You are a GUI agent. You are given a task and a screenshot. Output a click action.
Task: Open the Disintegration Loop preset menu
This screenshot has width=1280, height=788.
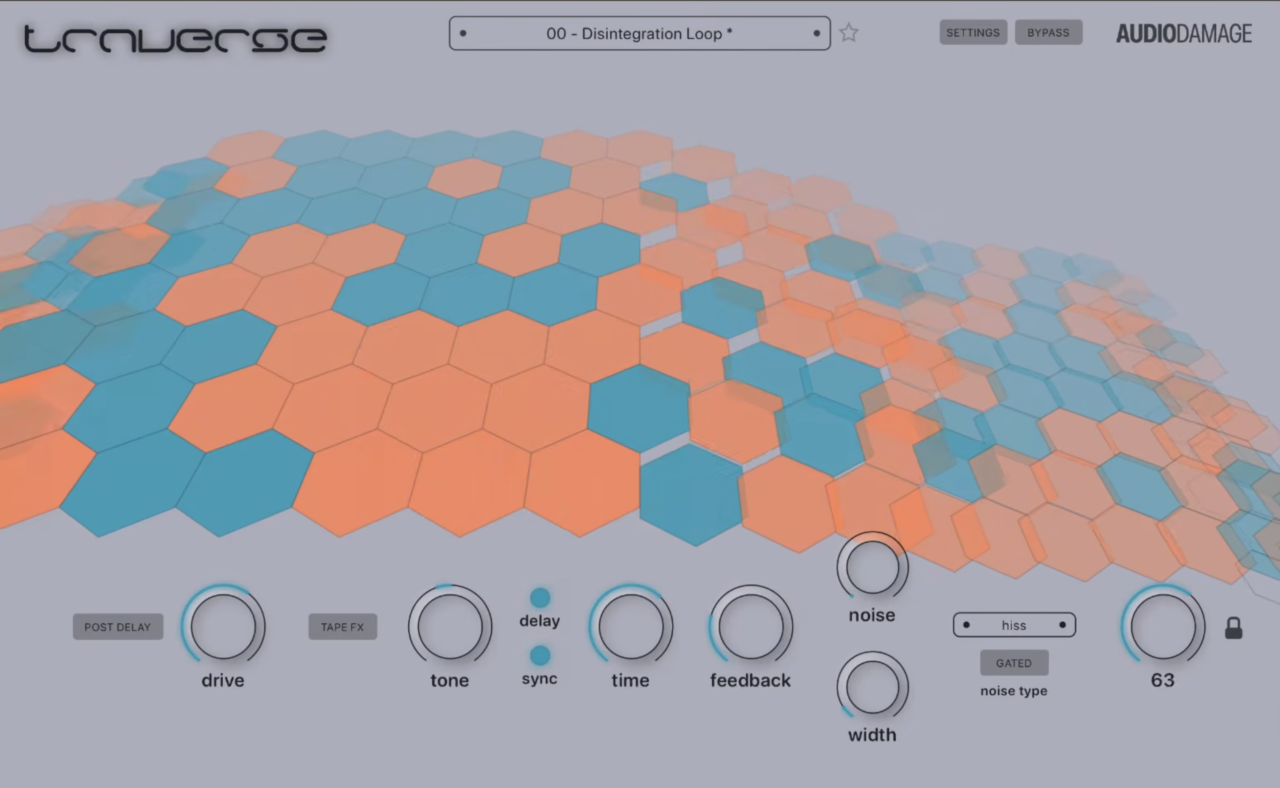point(640,33)
